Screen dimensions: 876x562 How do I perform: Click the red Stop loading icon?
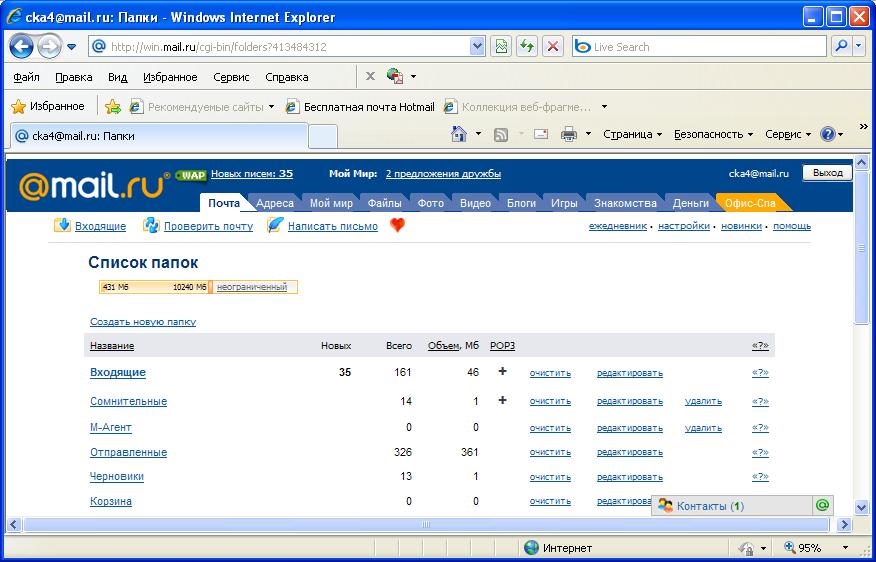coord(552,47)
